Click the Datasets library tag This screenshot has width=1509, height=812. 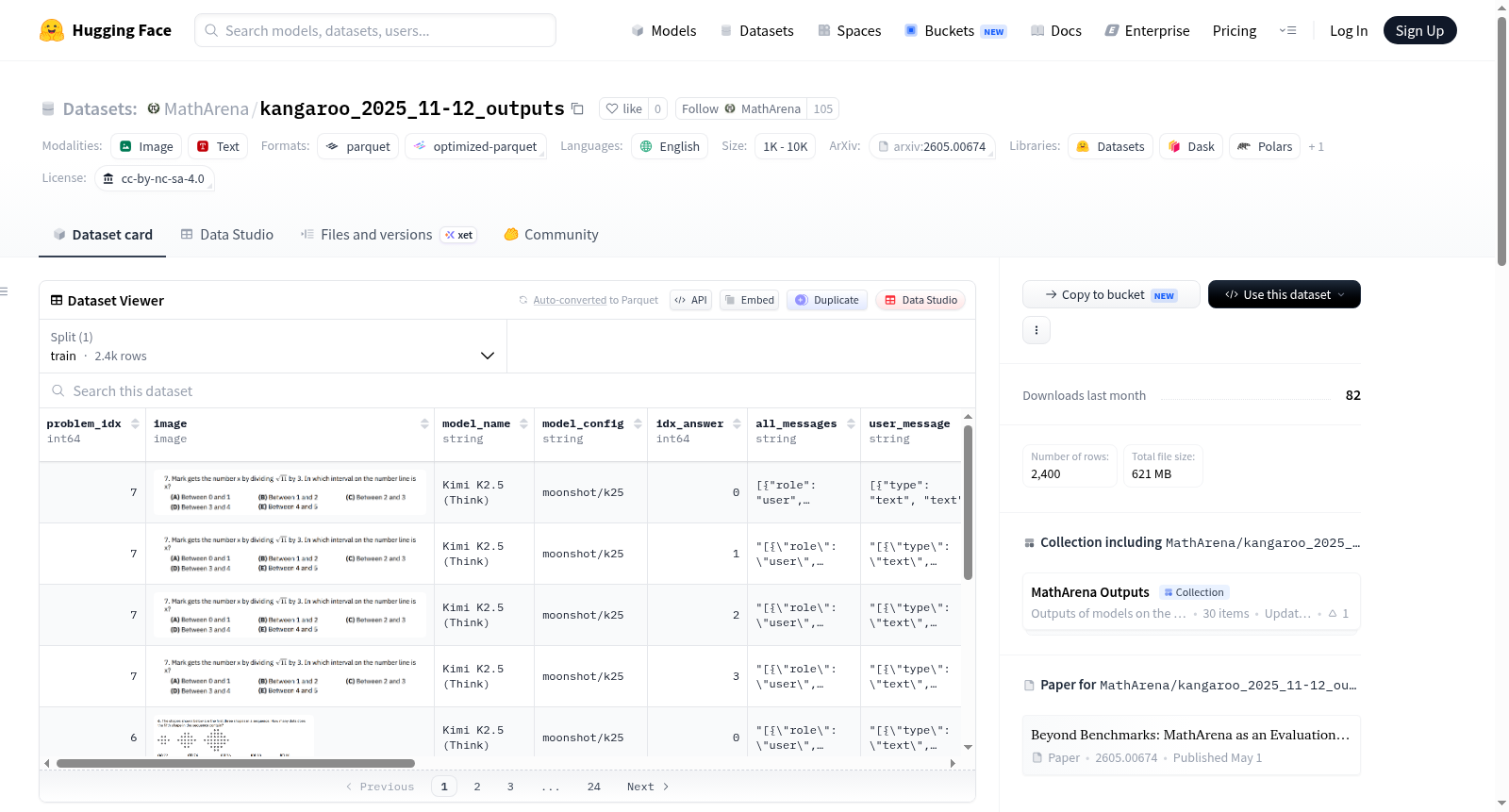point(1110,146)
